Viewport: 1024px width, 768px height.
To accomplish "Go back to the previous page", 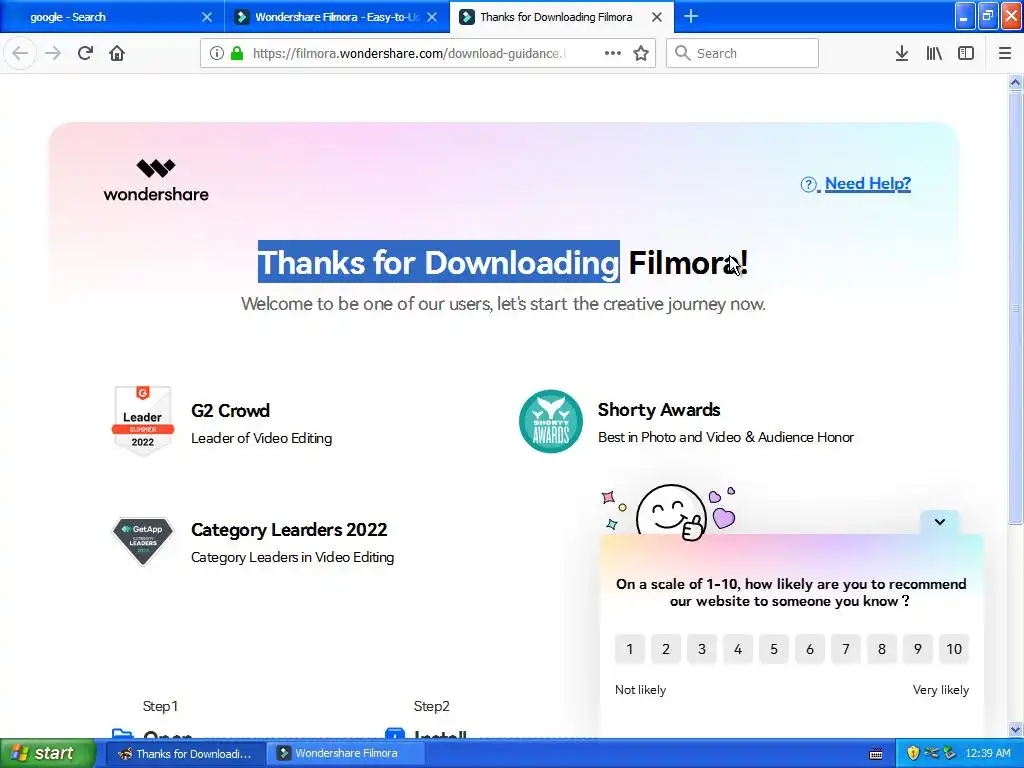I will [x=20, y=53].
